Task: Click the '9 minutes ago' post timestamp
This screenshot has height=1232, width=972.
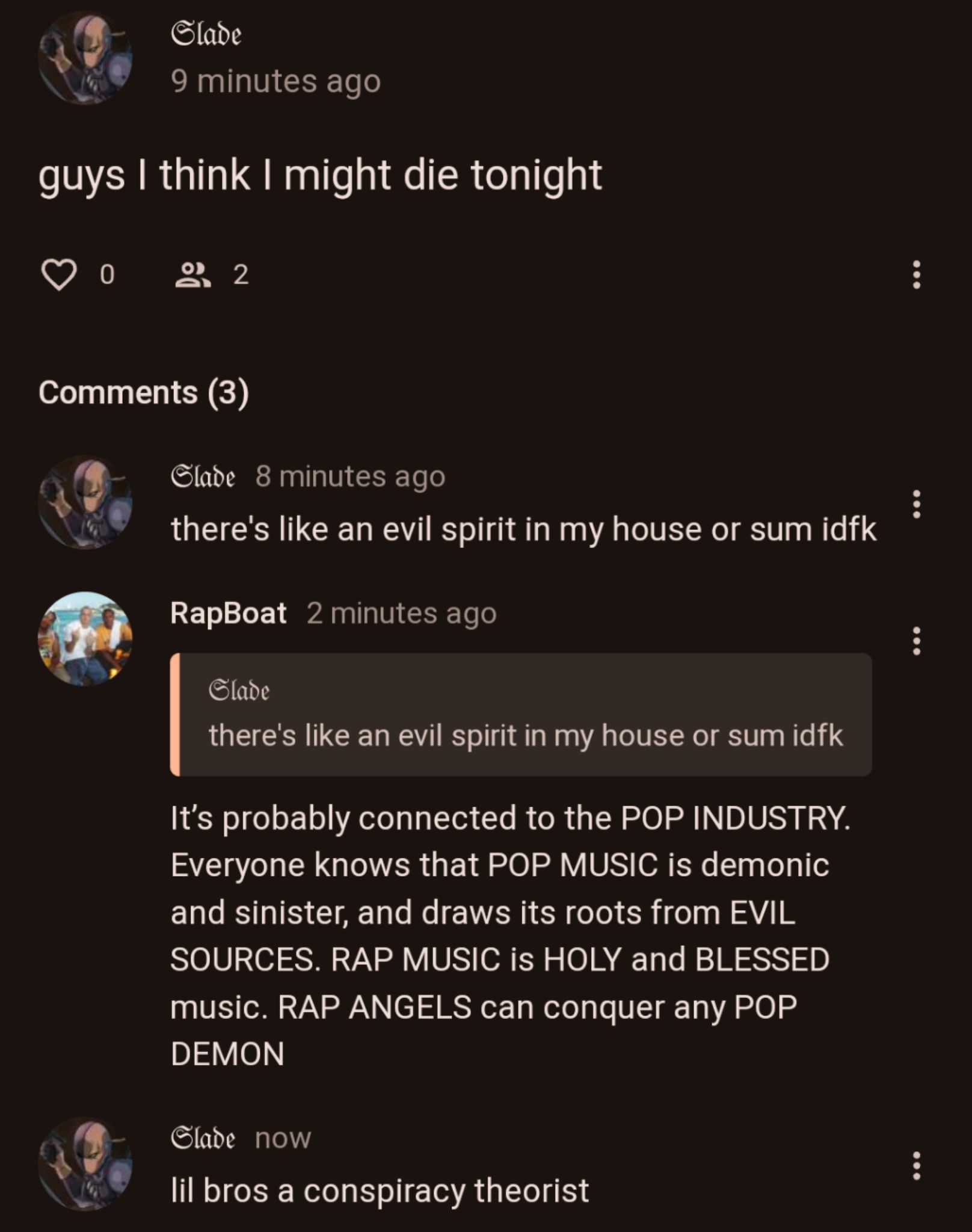Action: [276, 81]
